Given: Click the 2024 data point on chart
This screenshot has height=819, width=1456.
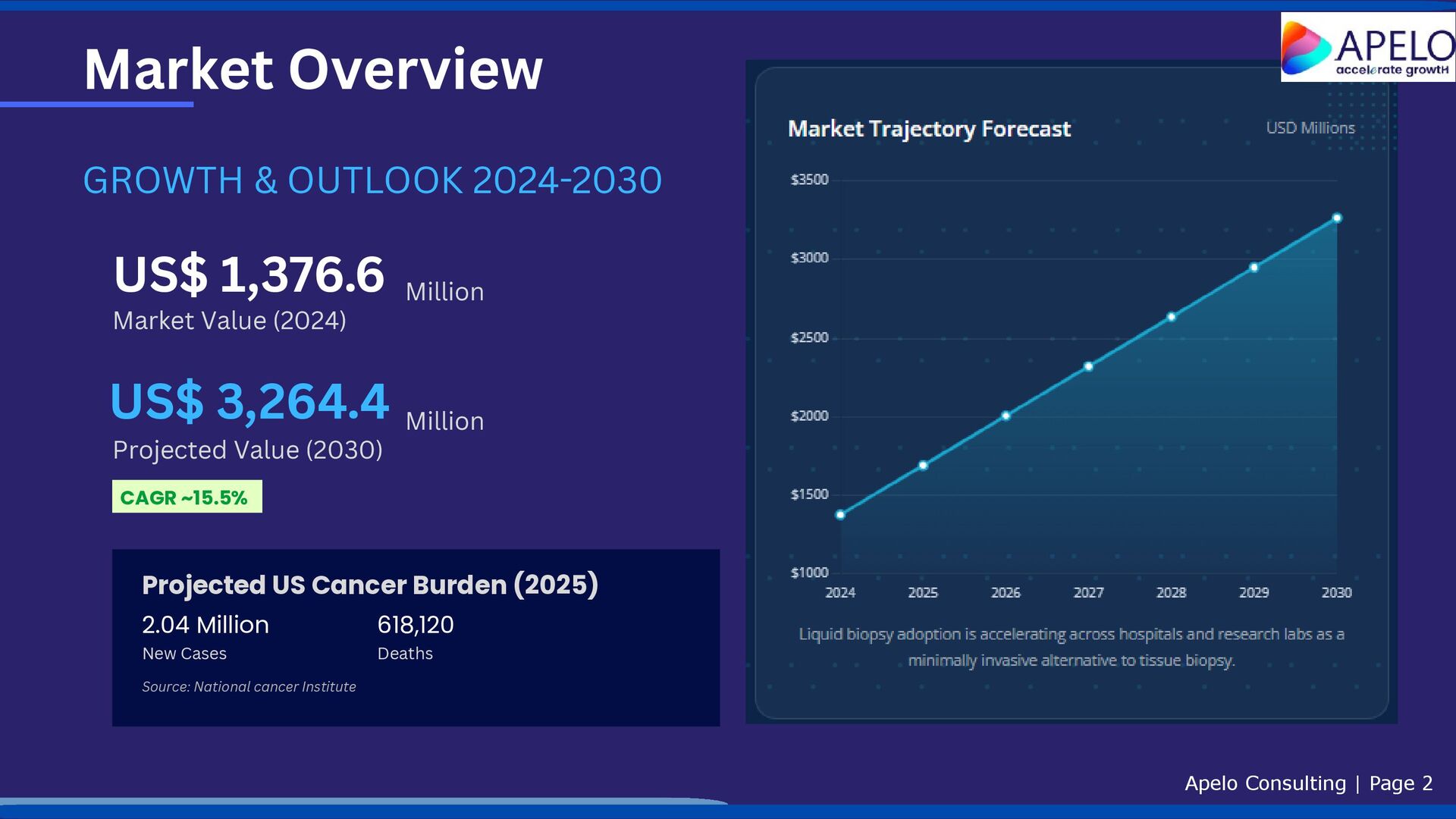Looking at the screenshot, I should [x=840, y=515].
